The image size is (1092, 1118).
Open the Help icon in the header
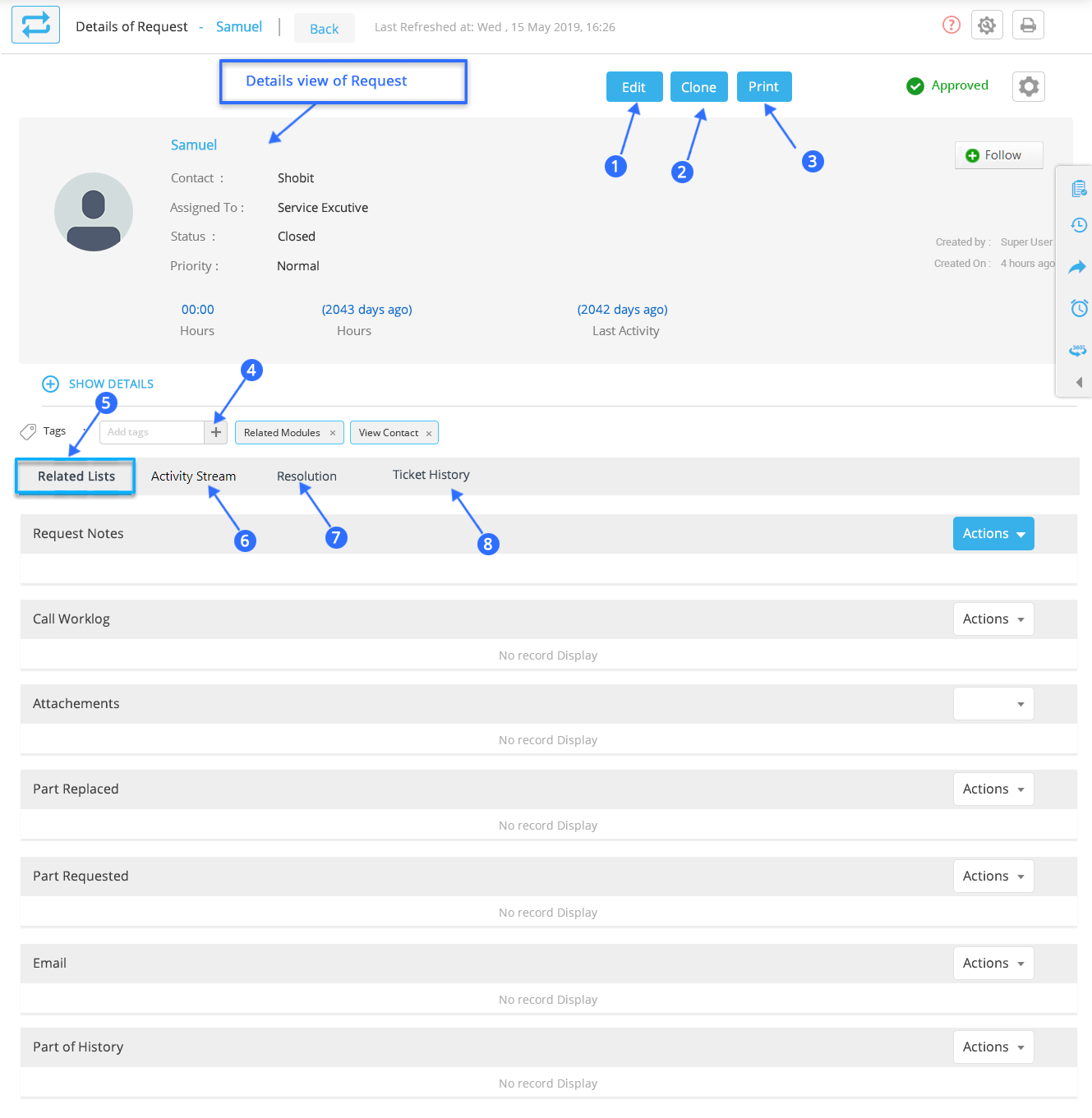pyautogui.click(x=951, y=25)
